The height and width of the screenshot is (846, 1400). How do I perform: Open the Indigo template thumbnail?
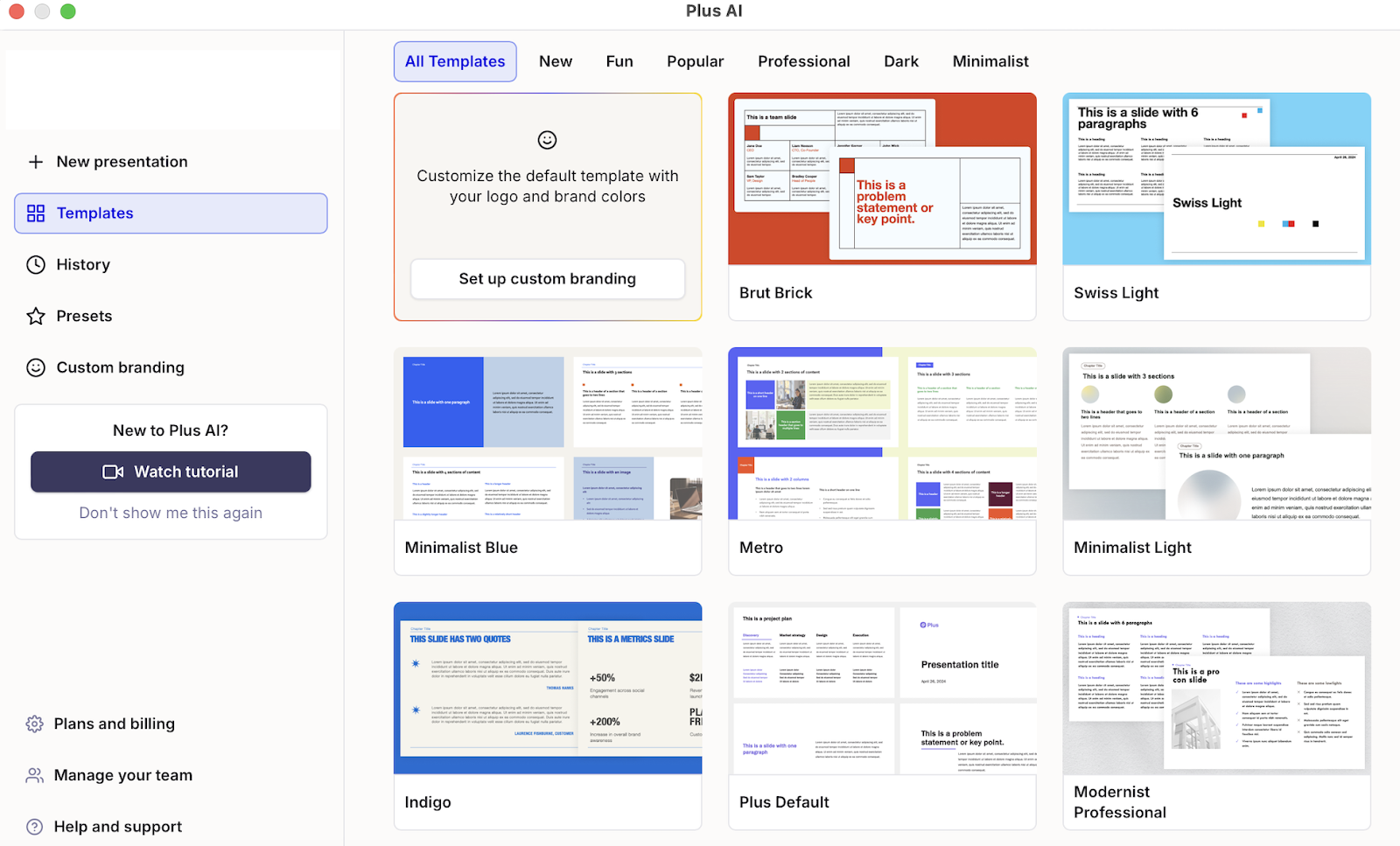[x=548, y=688]
